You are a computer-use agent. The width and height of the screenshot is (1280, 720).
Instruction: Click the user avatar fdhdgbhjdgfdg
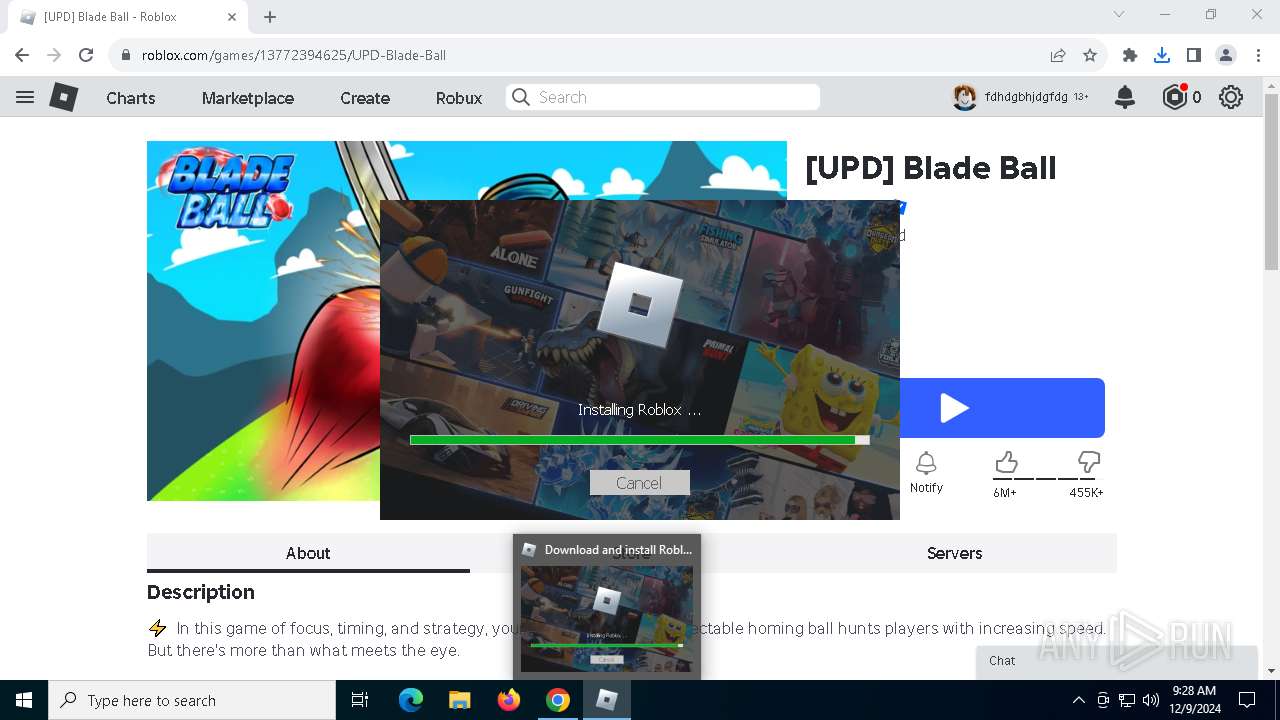(964, 97)
